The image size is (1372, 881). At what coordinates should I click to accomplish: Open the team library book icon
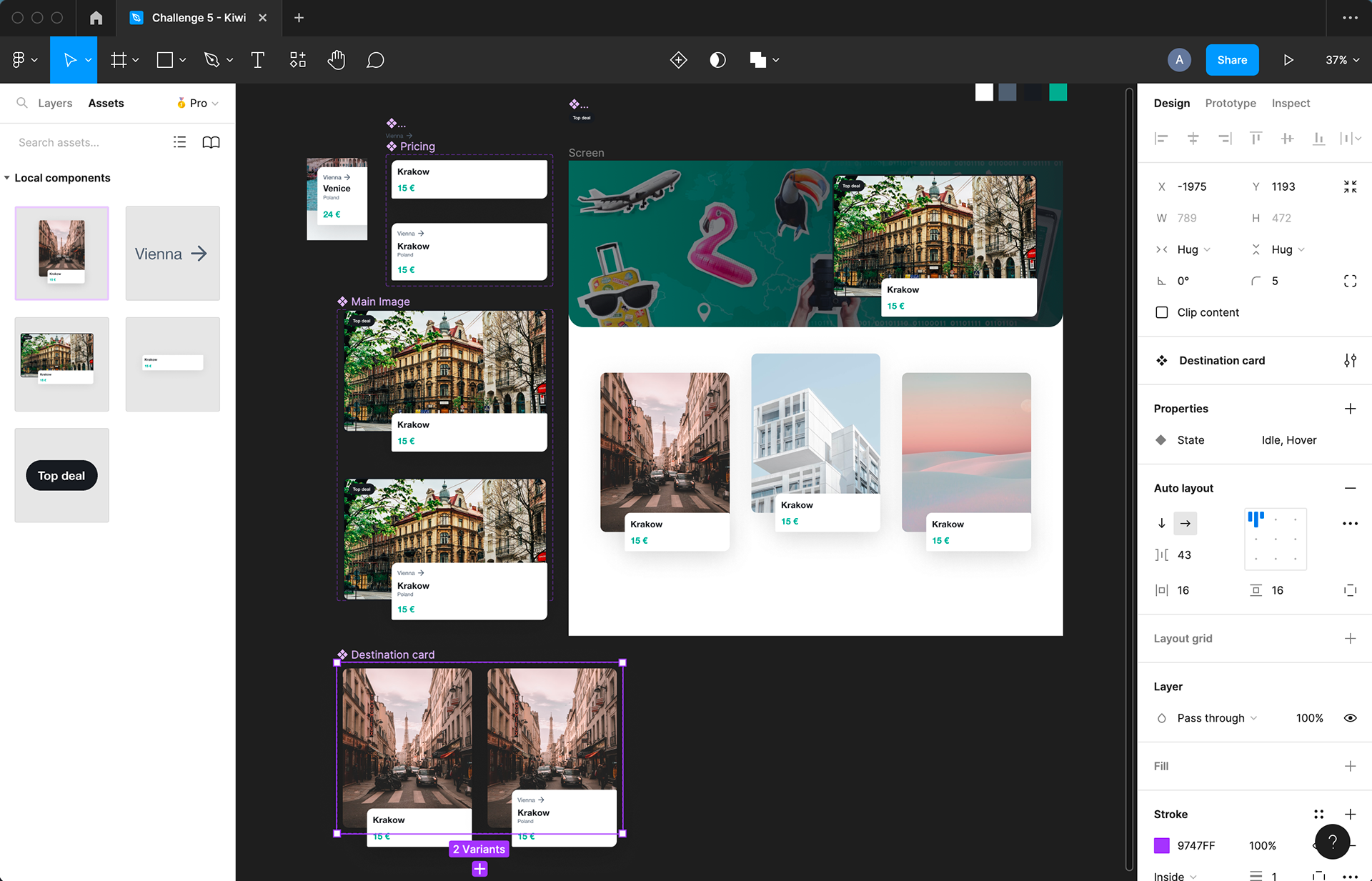tap(211, 142)
